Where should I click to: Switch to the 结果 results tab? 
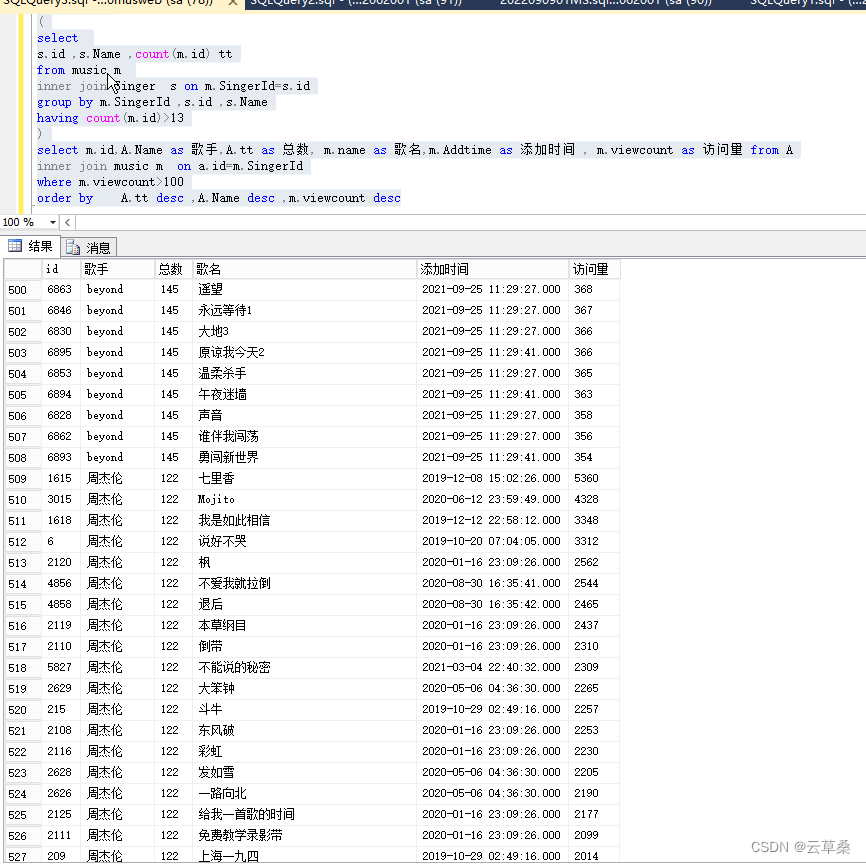30,246
